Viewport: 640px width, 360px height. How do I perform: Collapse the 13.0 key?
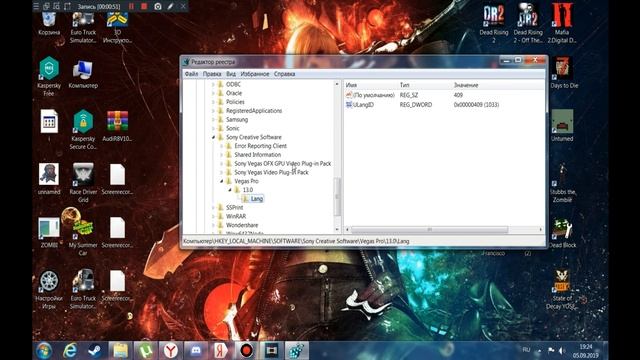230,190
